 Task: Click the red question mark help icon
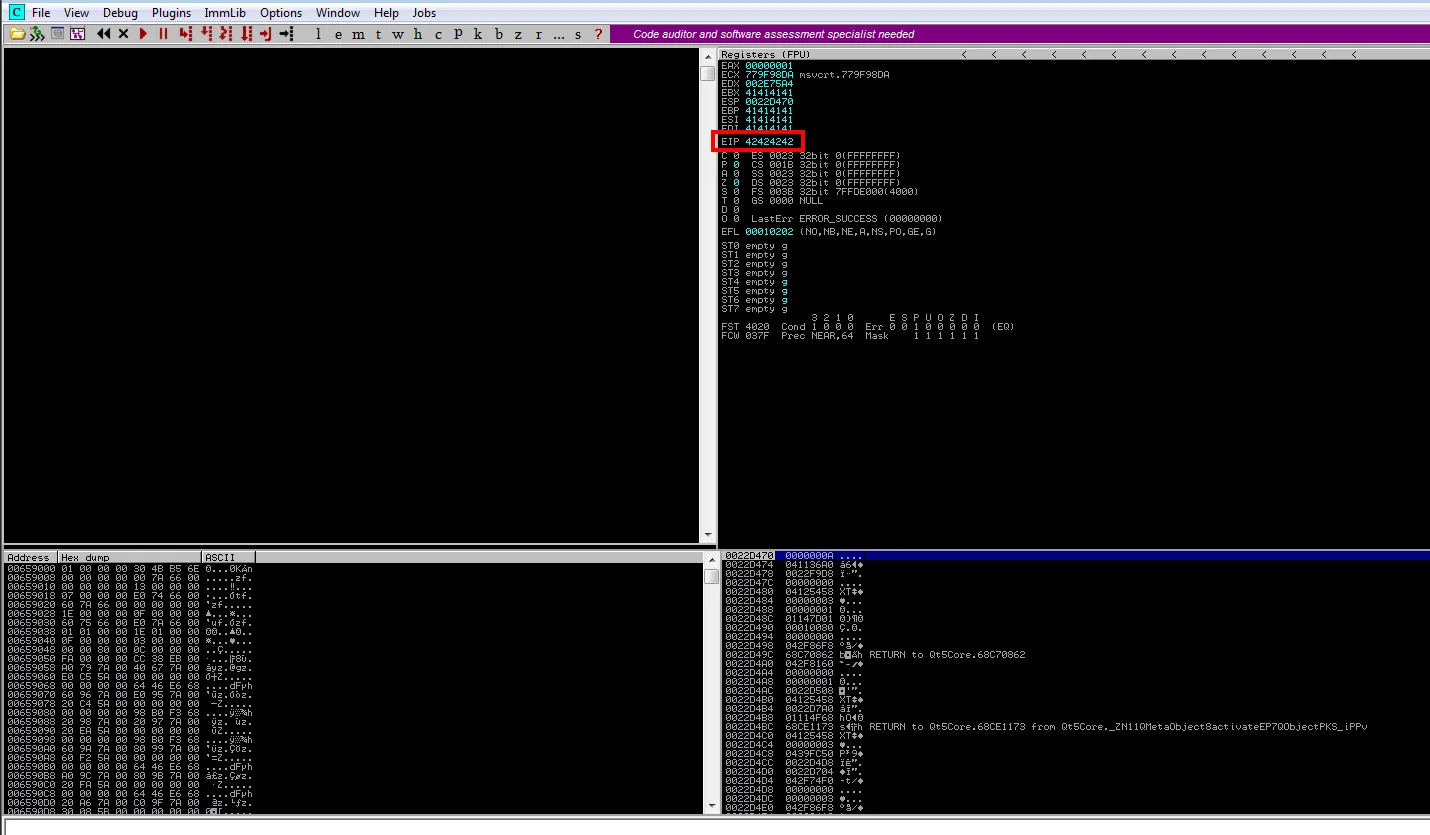click(x=598, y=34)
